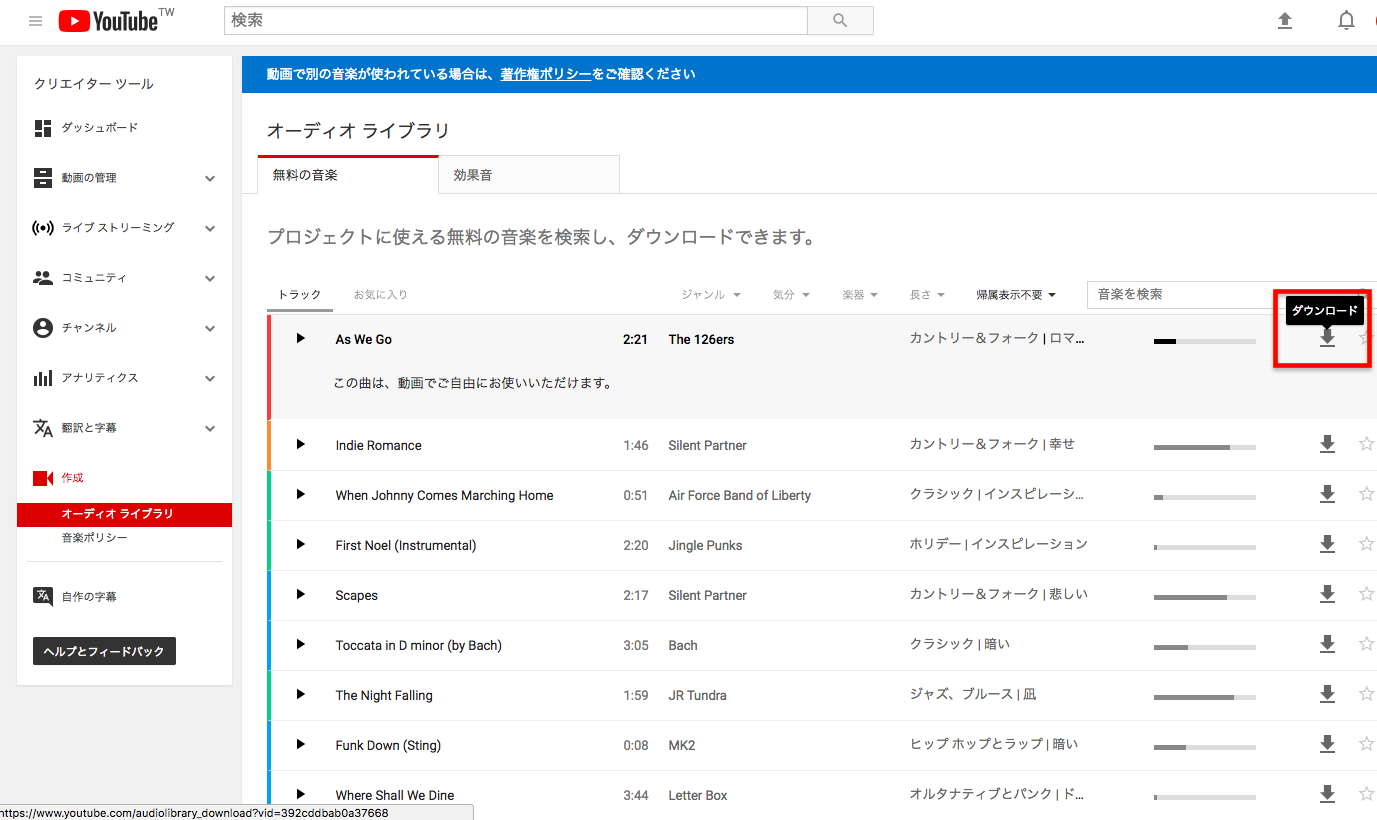Click the As We Go popularity bar

[x=1205, y=342]
